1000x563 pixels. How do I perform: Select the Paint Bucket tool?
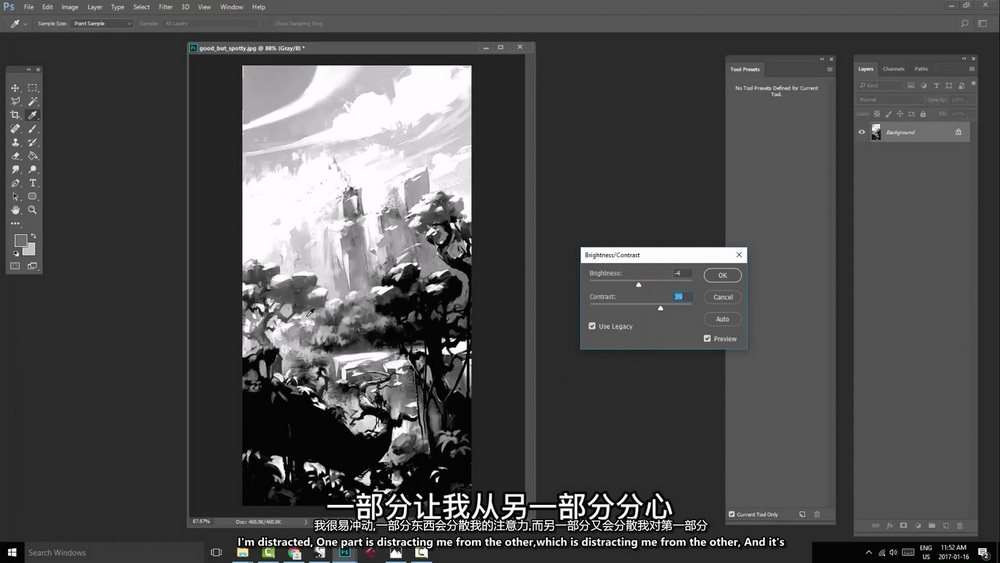[x=33, y=156]
